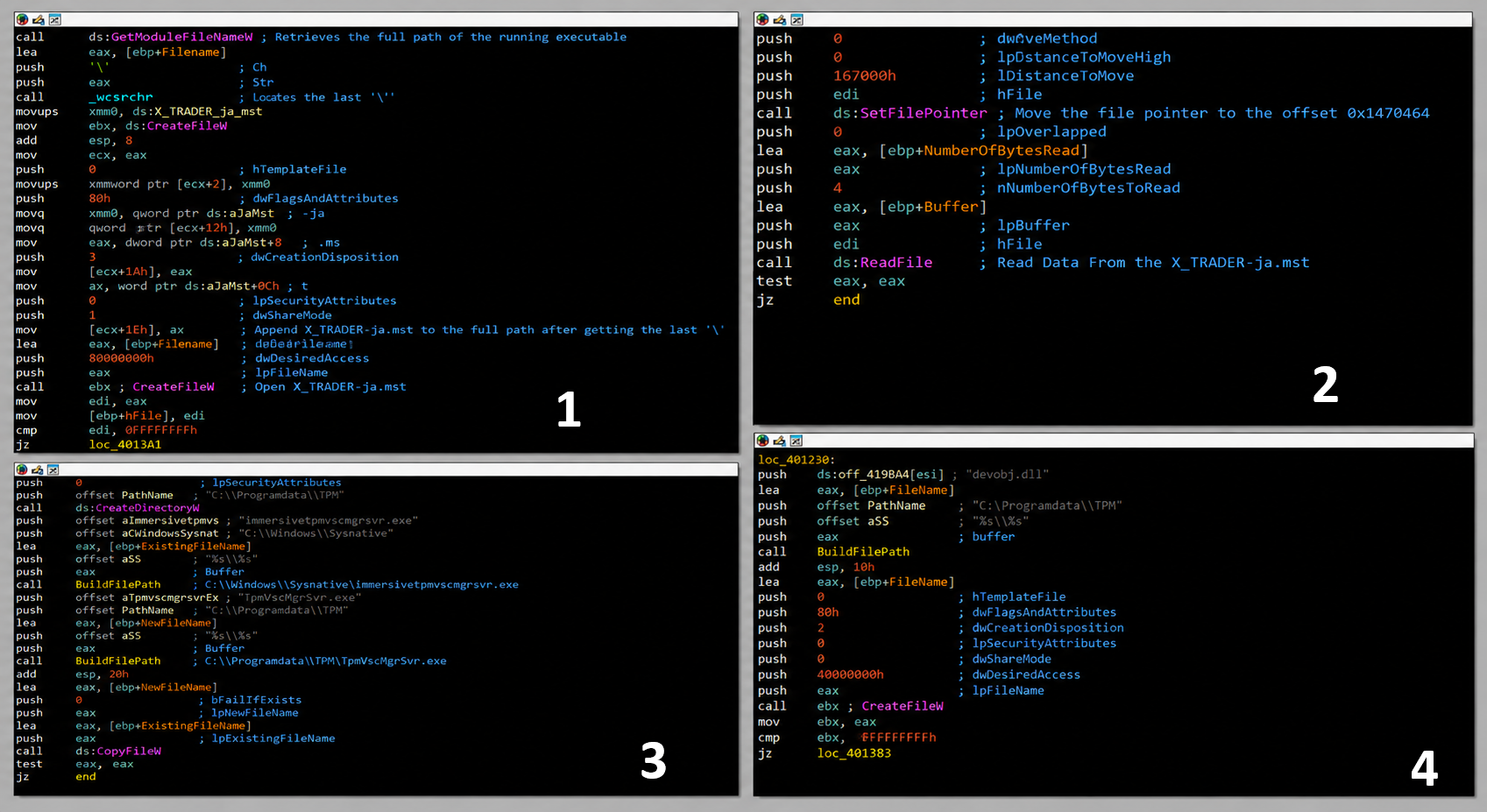Click the 20h stack adjustment value

(x=118, y=674)
